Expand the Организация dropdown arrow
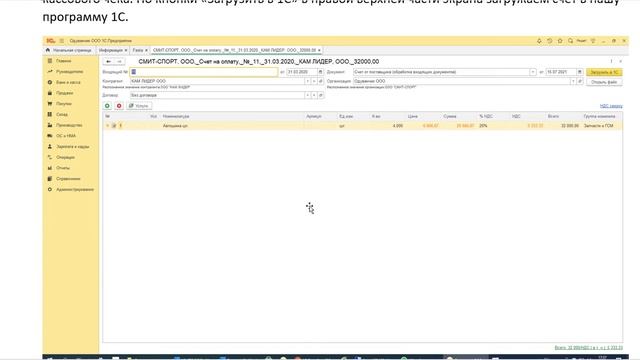Image resolution: width=640 pixels, height=360 pixels. [x=573, y=81]
